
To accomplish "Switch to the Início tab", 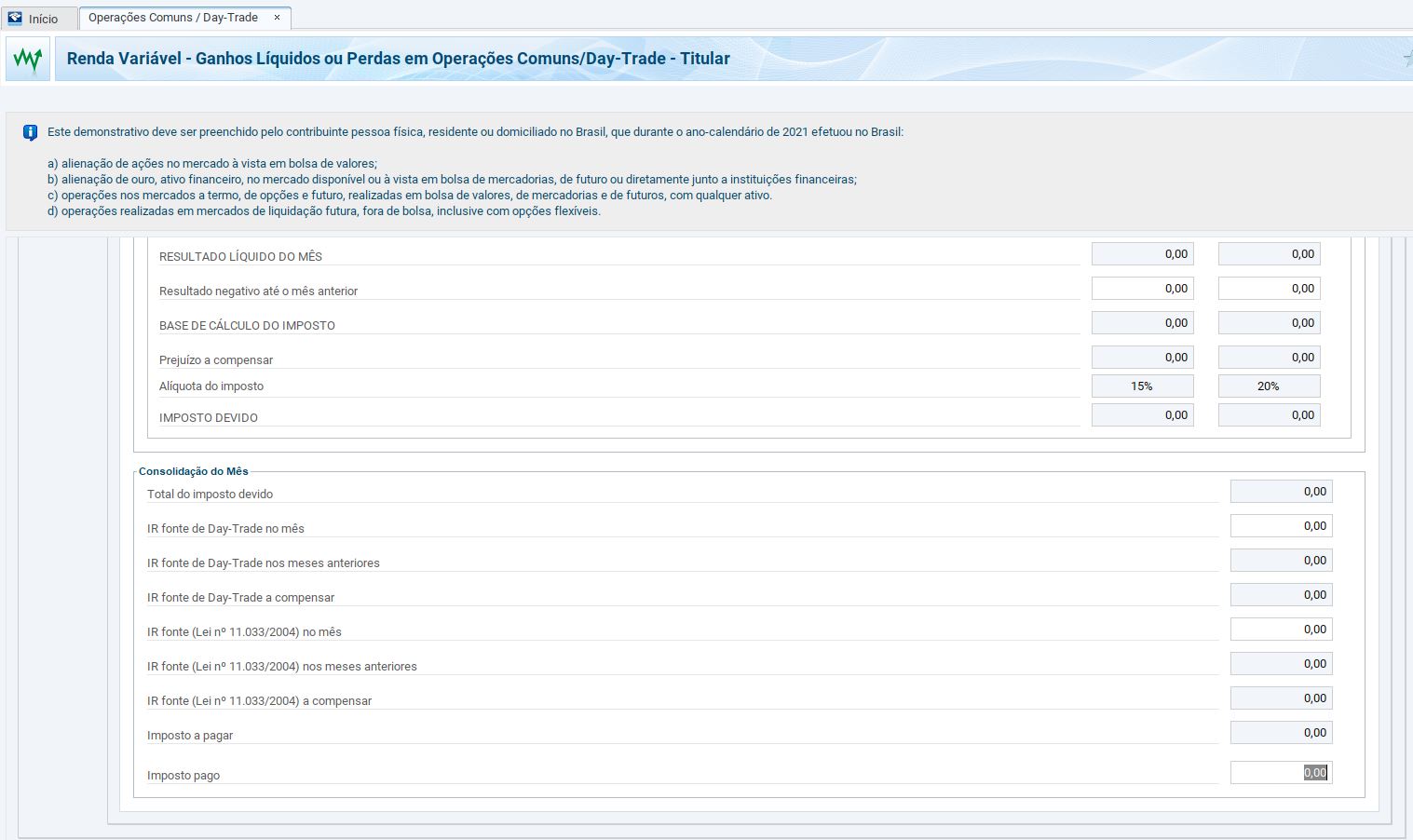I will tap(42, 19).
